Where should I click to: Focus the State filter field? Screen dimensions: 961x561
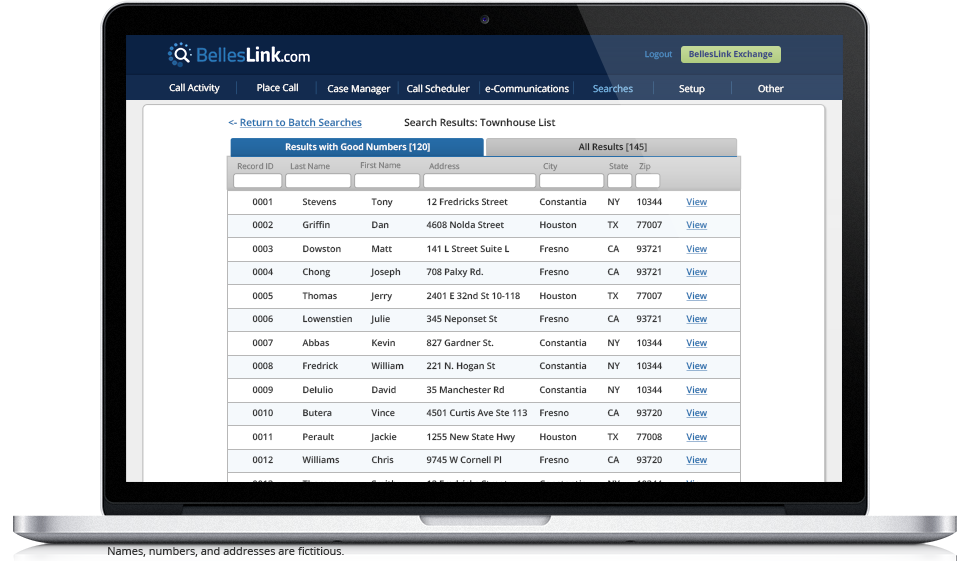[x=619, y=180]
